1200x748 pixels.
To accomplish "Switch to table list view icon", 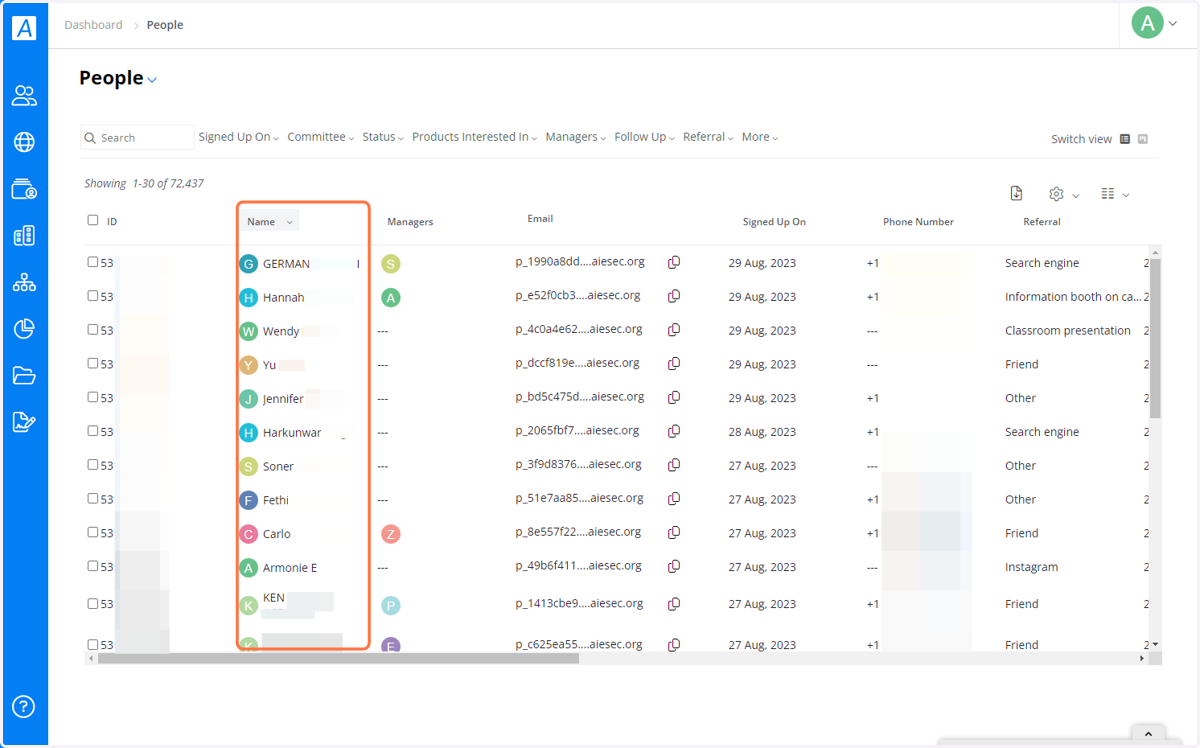I will (x=1125, y=139).
